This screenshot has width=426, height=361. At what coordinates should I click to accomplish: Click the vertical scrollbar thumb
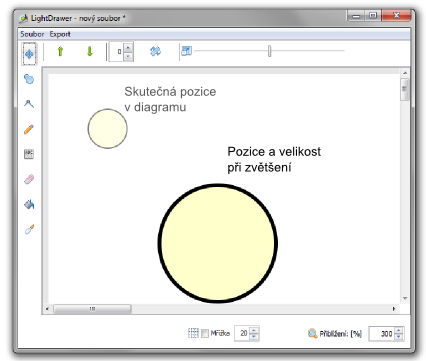click(405, 89)
